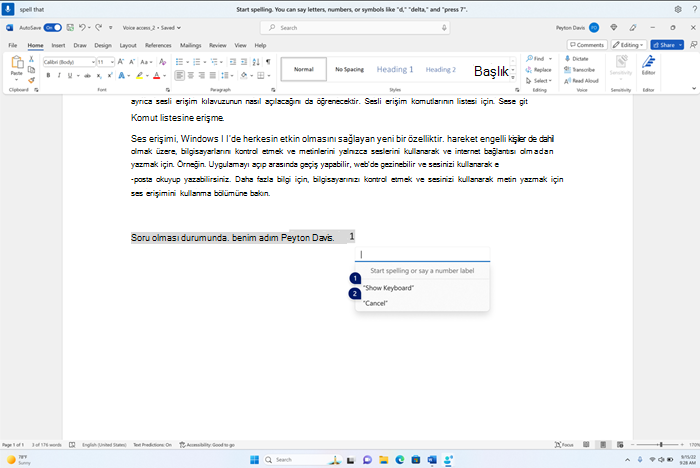Toggle Superscript formatting
Screen dimensions: 700x468
109,75
